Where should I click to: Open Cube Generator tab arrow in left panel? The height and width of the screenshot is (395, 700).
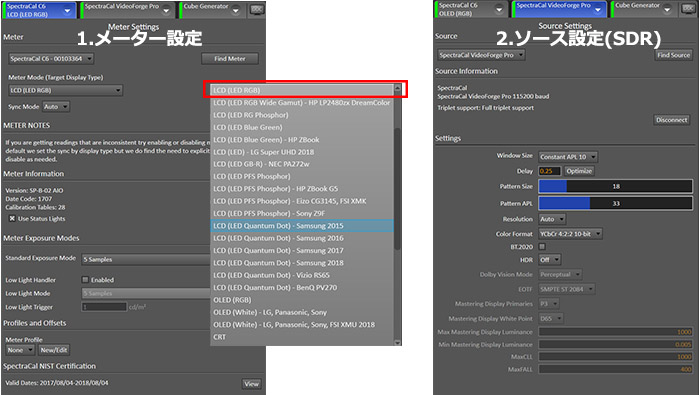(x=235, y=10)
